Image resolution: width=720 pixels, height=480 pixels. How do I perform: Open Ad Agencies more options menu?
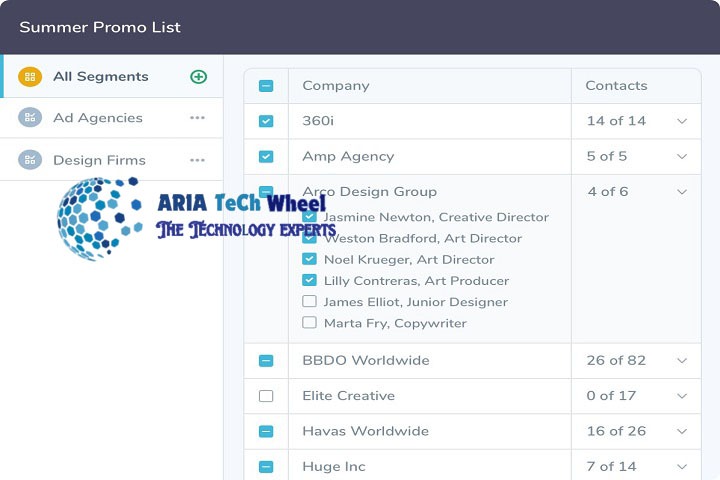[x=197, y=118]
